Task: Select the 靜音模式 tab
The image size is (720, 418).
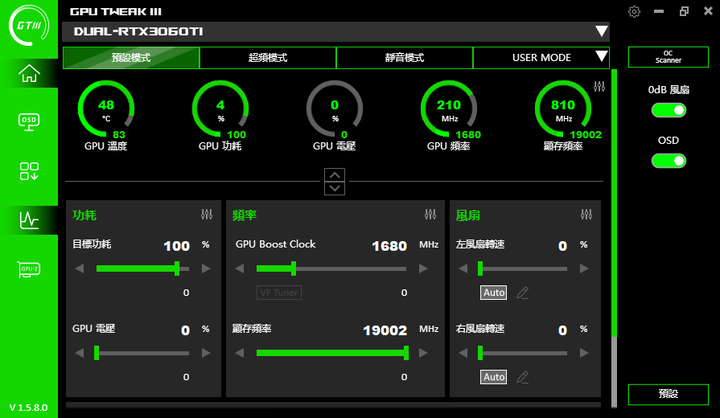Action: point(405,58)
